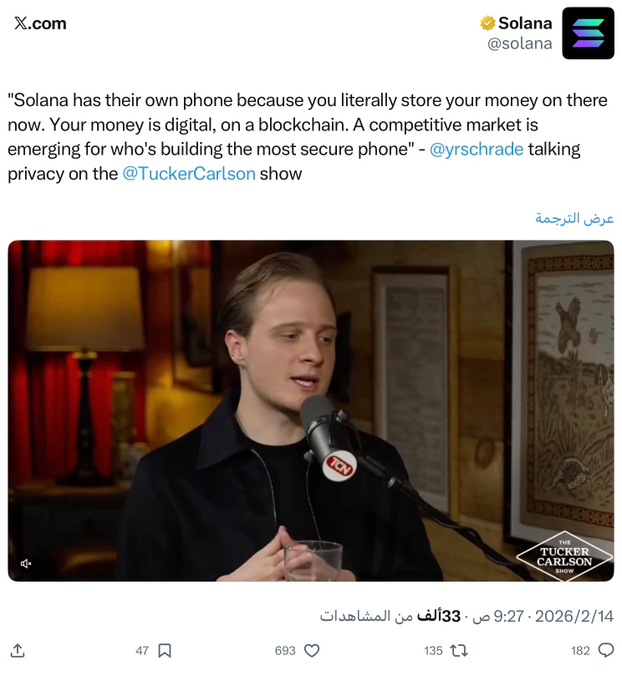Viewport: 622px width, 676px height.
Task: Open the @solana handle
Action: tap(520, 44)
